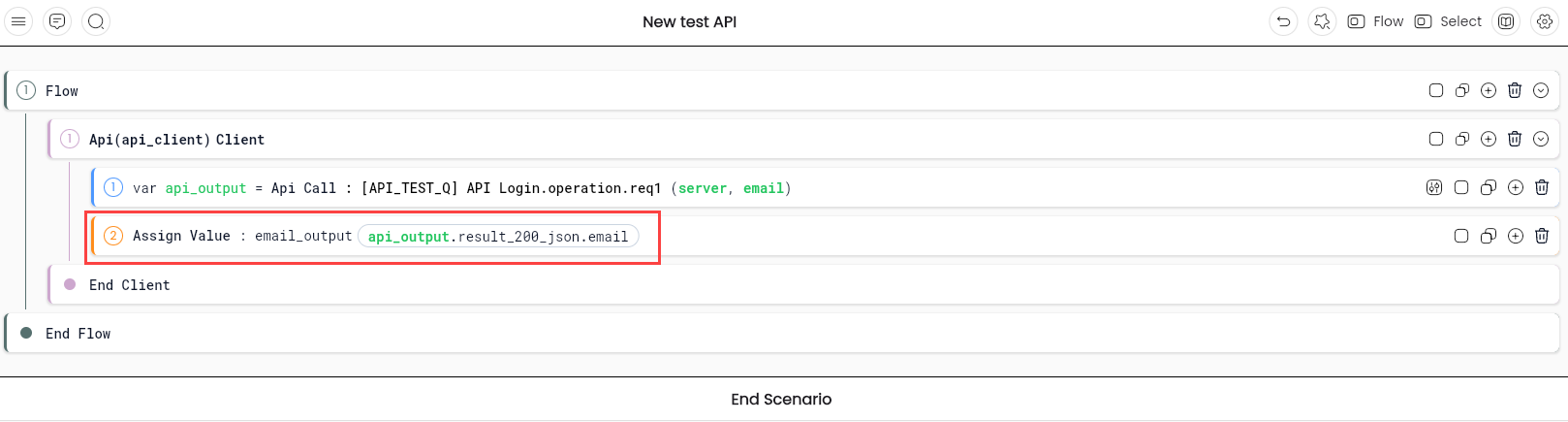This screenshot has height=422, width=1568.
Task: Select the Assign Value step number 2 circle
Action: [x=113, y=236]
